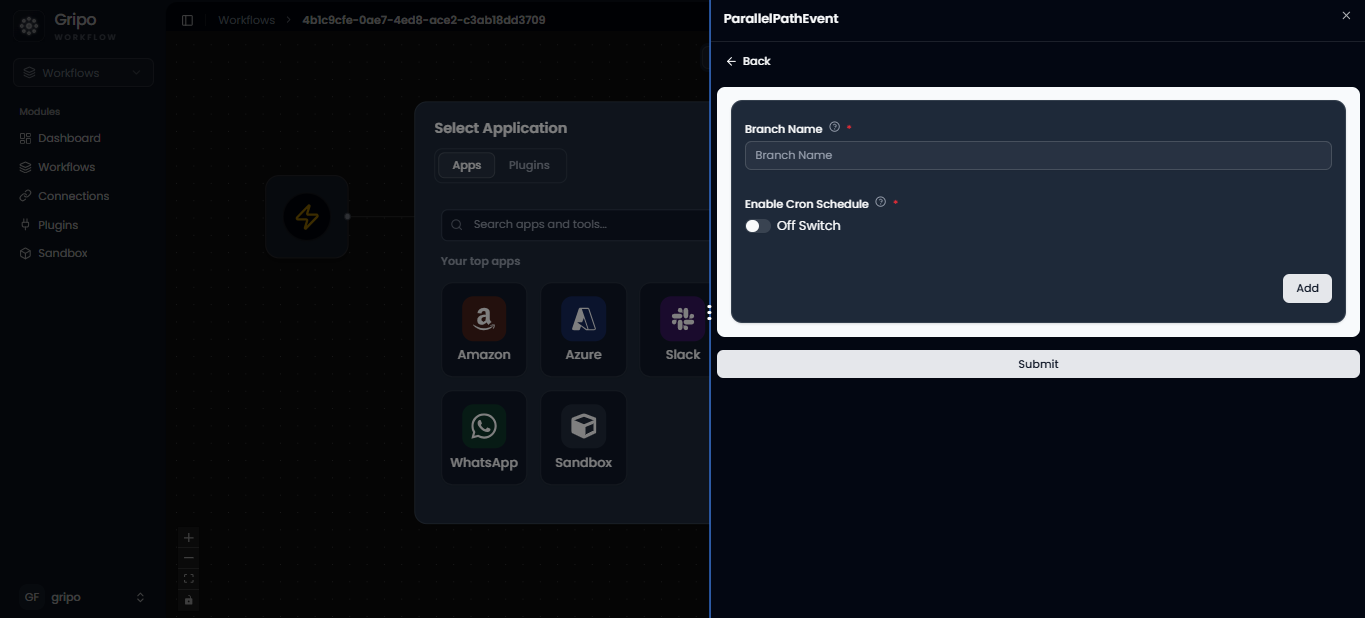Screen dimensions: 1365x618
Task: Click the canvas lock icon
Action: tap(188, 600)
